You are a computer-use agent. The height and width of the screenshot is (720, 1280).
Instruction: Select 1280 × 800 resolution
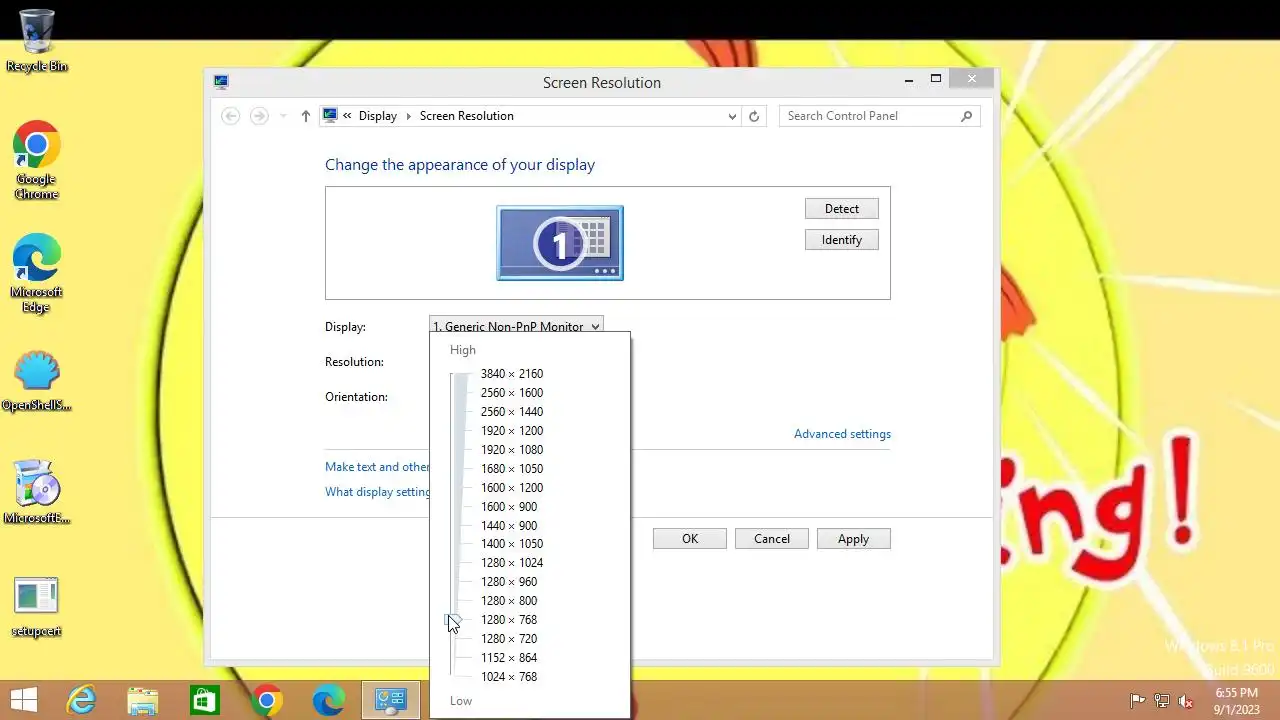click(x=509, y=601)
